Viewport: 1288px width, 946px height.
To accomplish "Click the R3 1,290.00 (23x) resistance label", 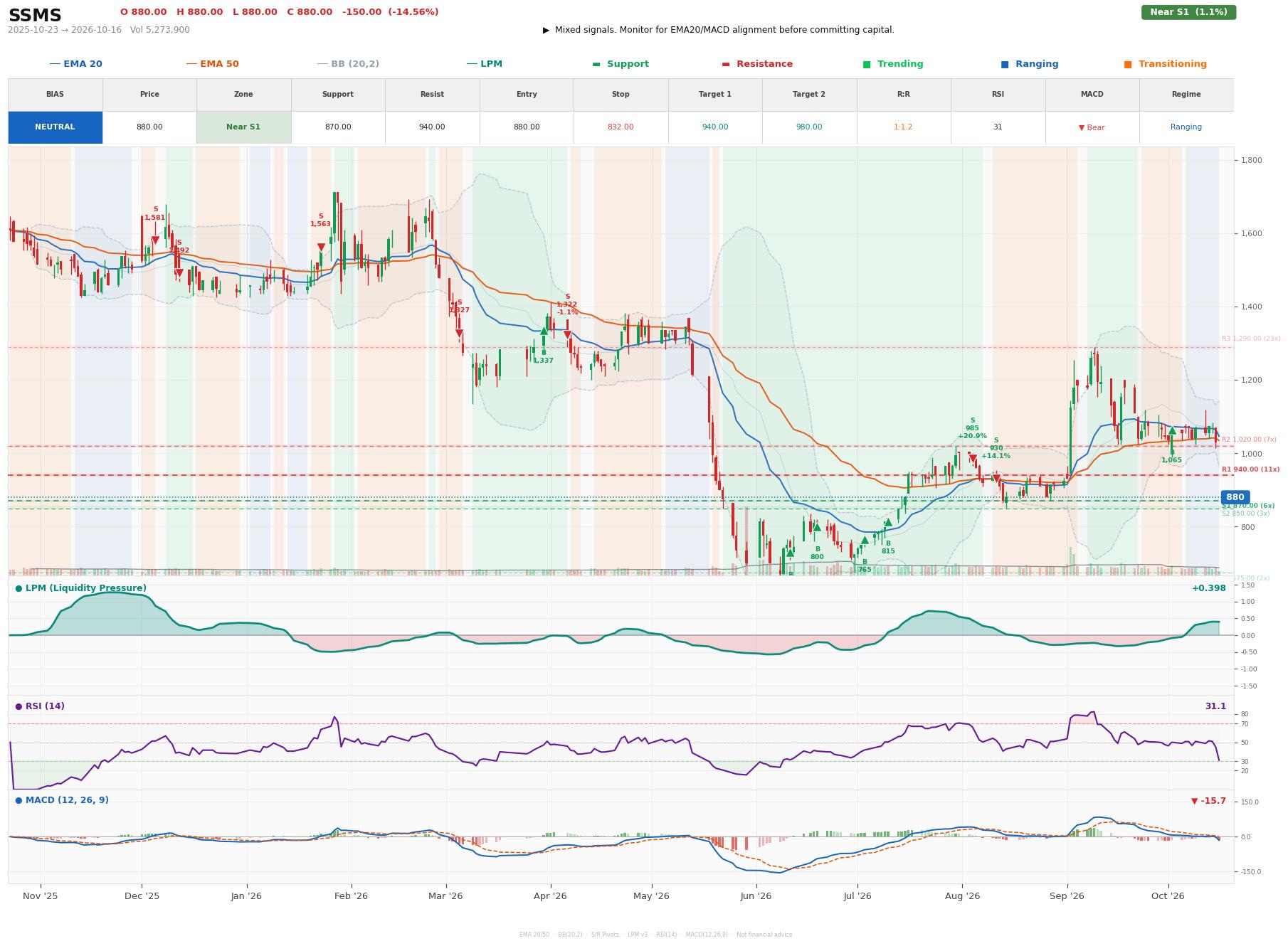I will pyautogui.click(x=1251, y=339).
